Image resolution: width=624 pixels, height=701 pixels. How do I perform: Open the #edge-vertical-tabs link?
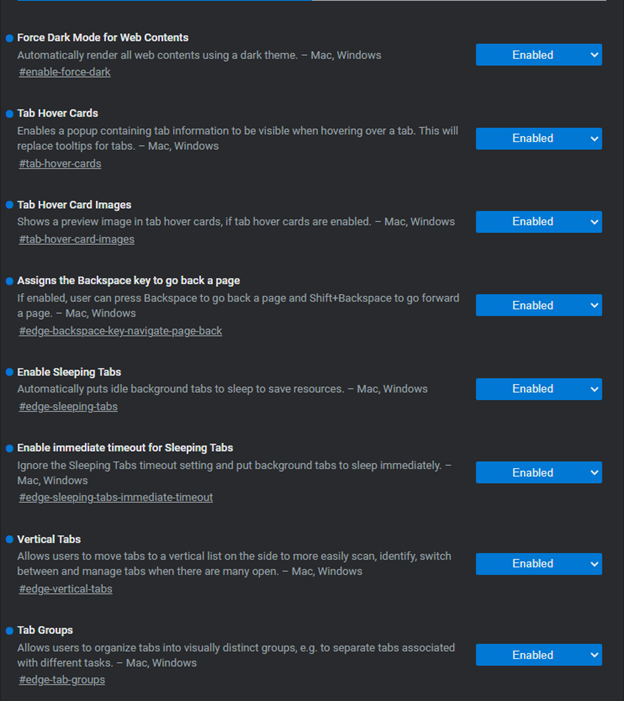pyautogui.click(x=66, y=589)
